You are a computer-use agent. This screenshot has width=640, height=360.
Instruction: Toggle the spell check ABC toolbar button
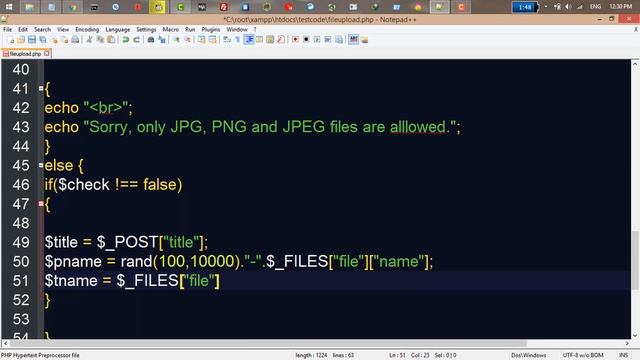[353, 40]
